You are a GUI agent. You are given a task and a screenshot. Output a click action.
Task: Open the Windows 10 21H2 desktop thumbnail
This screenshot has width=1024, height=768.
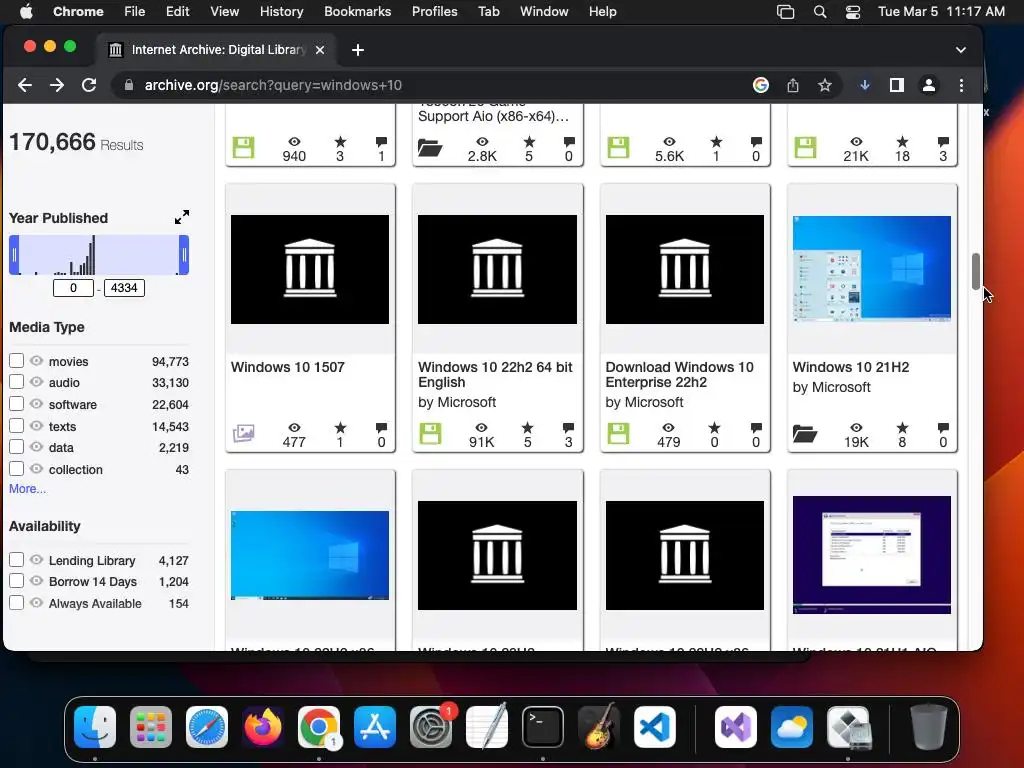coord(872,269)
